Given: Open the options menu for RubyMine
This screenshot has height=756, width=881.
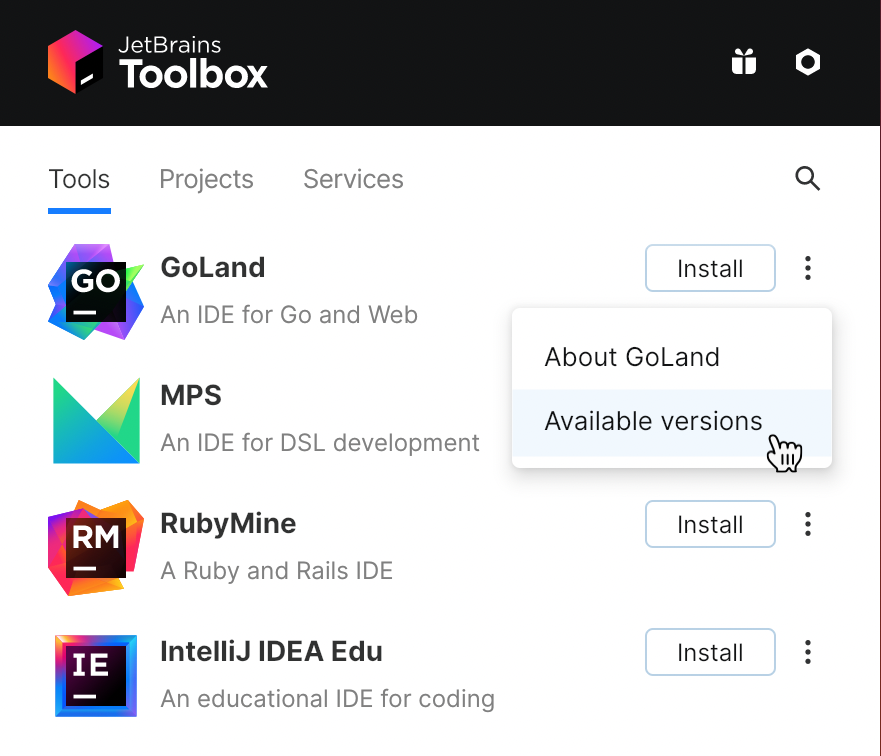Looking at the screenshot, I should tap(807, 524).
